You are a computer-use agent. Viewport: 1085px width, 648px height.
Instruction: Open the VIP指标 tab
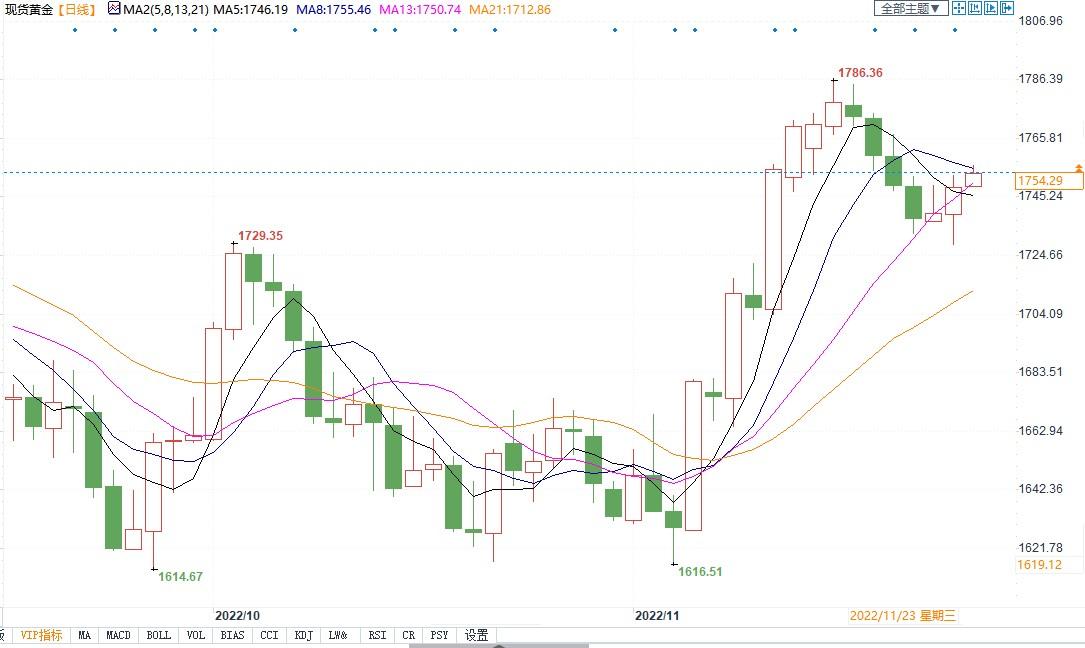click(x=41, y=635)
